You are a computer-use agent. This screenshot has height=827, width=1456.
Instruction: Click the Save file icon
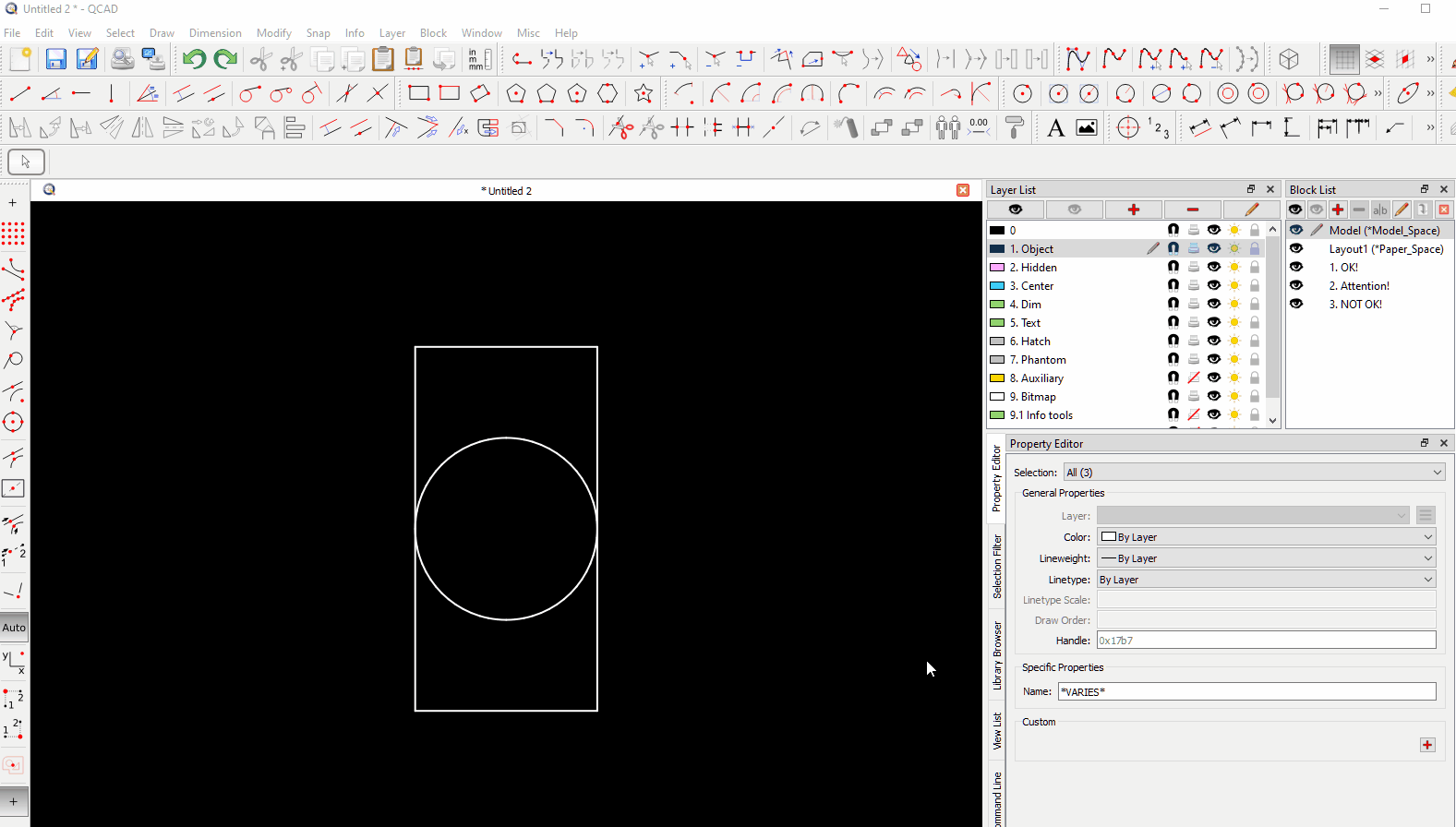point(55,60)
